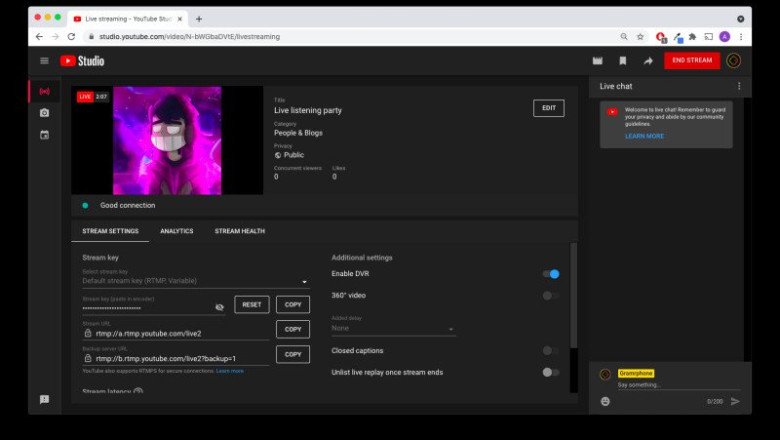Click the Say something chat field
The height and width of the screenshot is (440, 780).
tap(670, 385)
